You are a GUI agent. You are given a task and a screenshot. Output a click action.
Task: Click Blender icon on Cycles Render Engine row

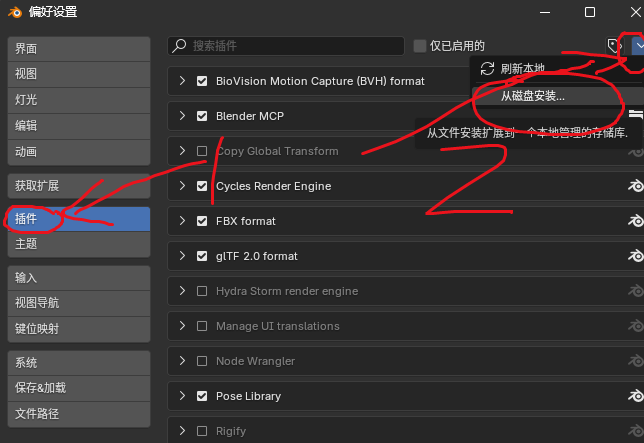point(635,186)
